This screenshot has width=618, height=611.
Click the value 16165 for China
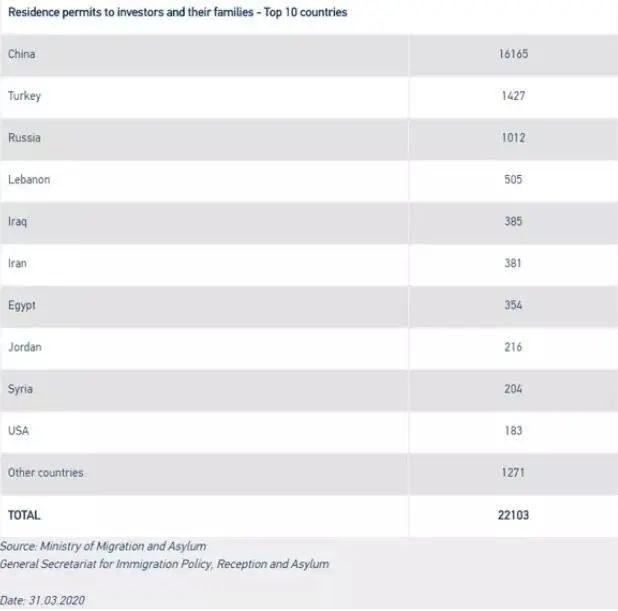[x=513, y=54]
